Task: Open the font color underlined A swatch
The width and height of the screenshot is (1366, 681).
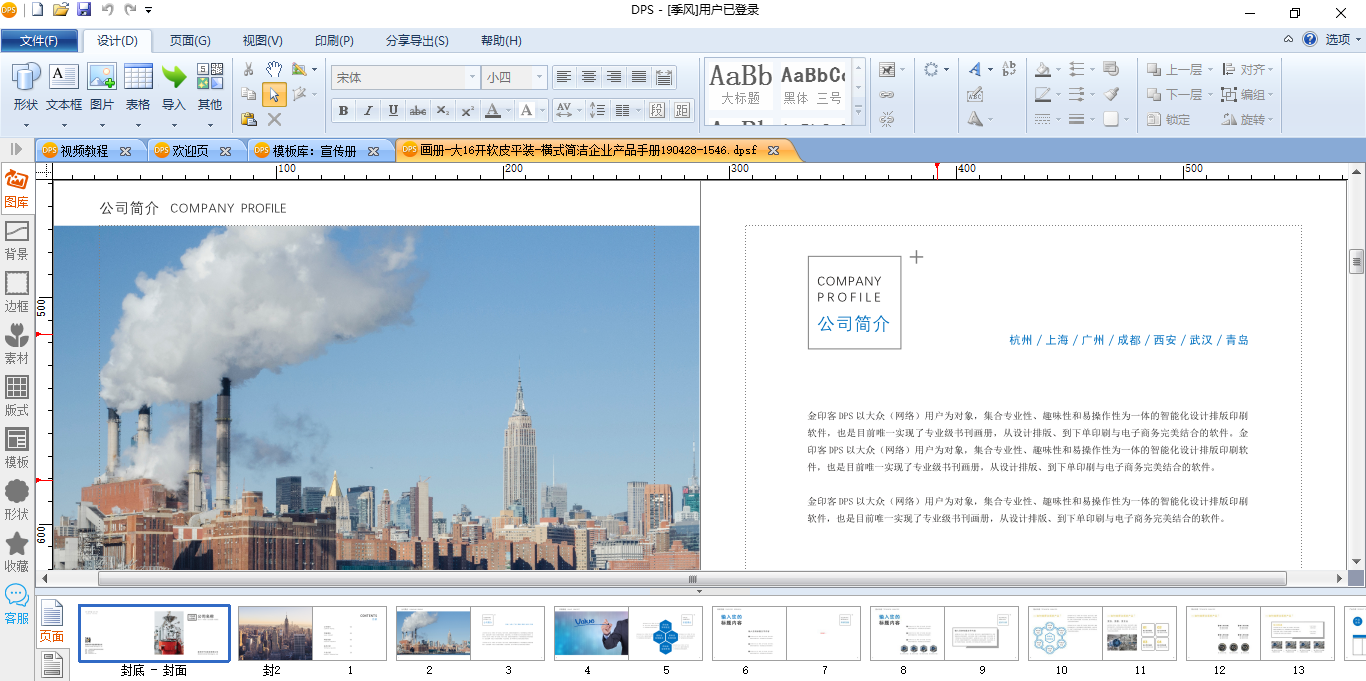Action: point(492,110)
